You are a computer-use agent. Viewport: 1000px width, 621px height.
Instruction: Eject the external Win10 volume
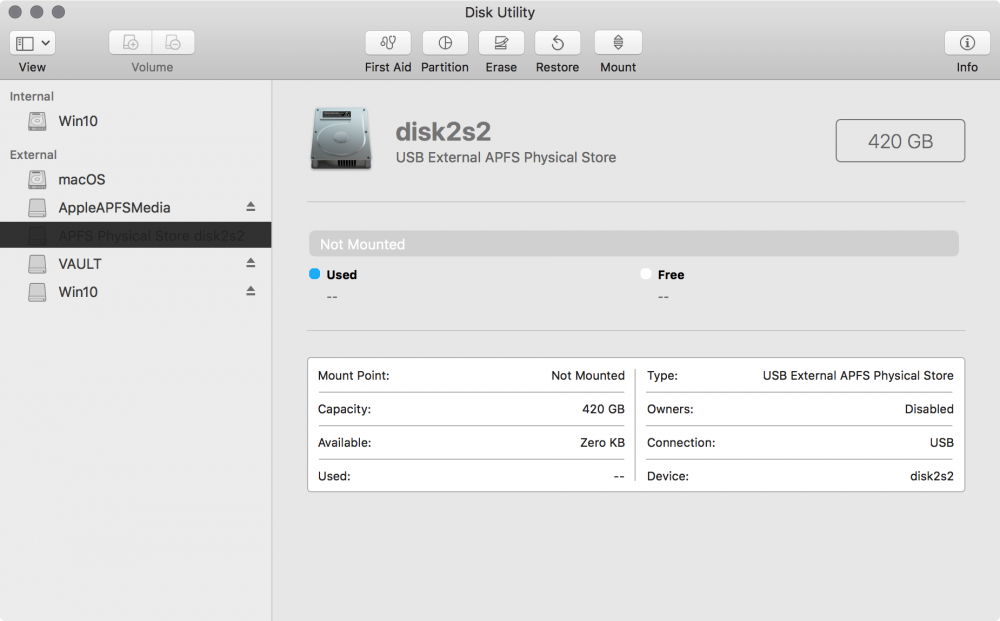tap(251, 291)
